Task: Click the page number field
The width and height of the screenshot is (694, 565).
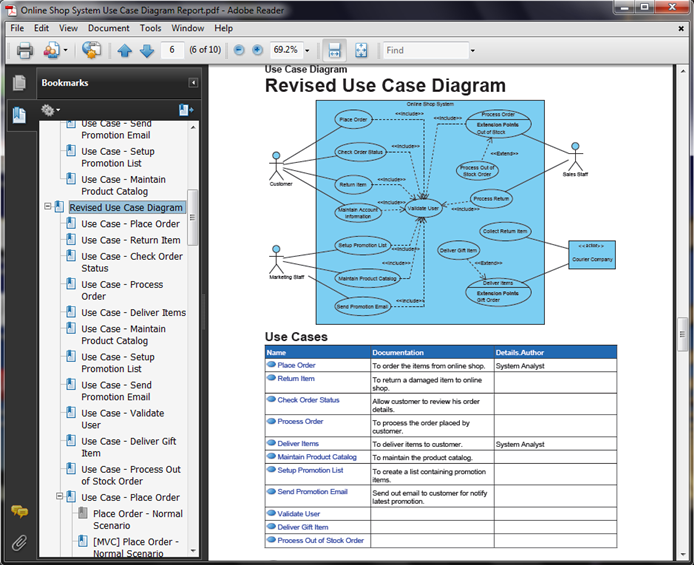Action: 172,50
